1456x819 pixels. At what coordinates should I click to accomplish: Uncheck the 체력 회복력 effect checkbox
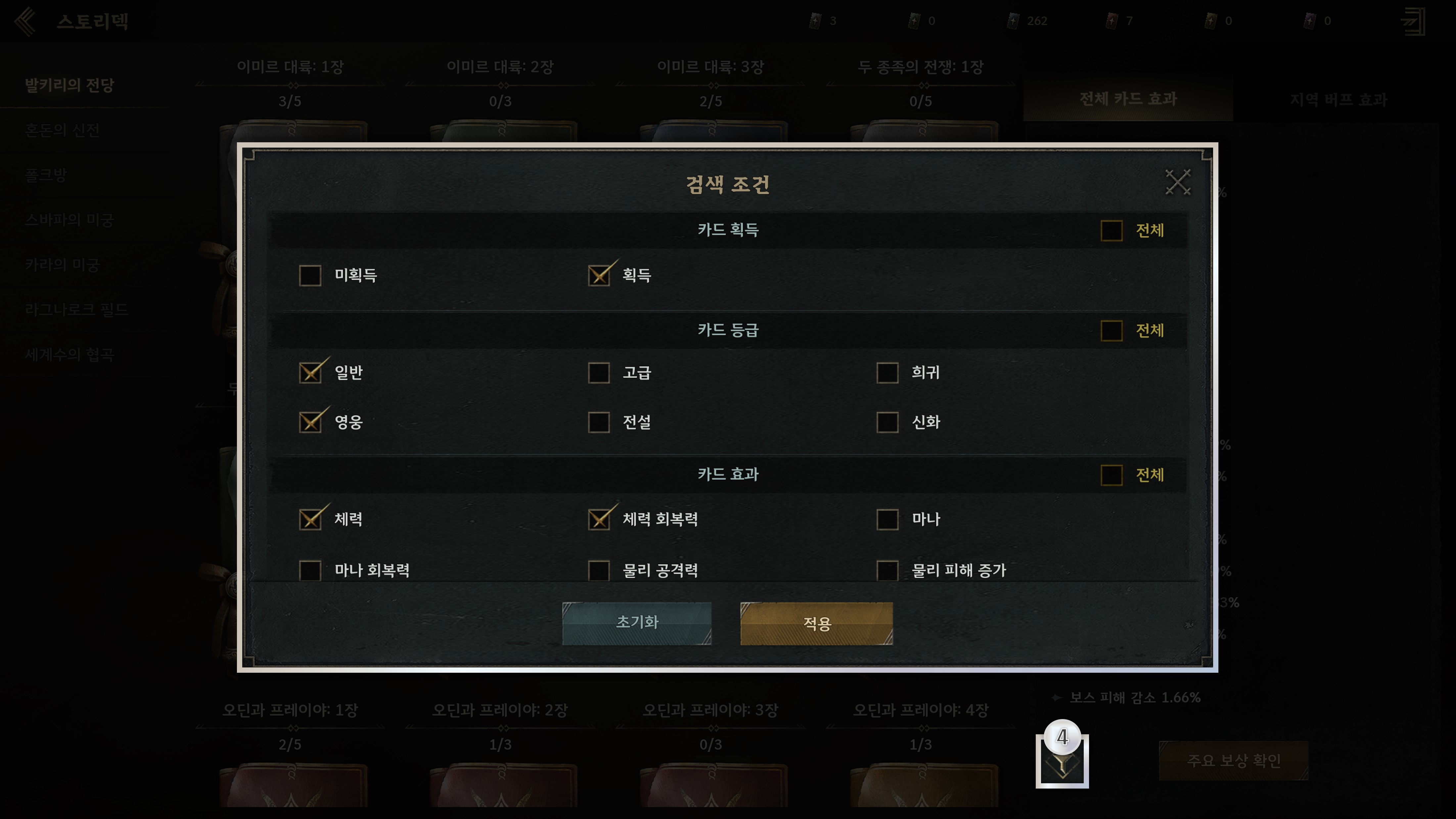[x=599, y=519]
